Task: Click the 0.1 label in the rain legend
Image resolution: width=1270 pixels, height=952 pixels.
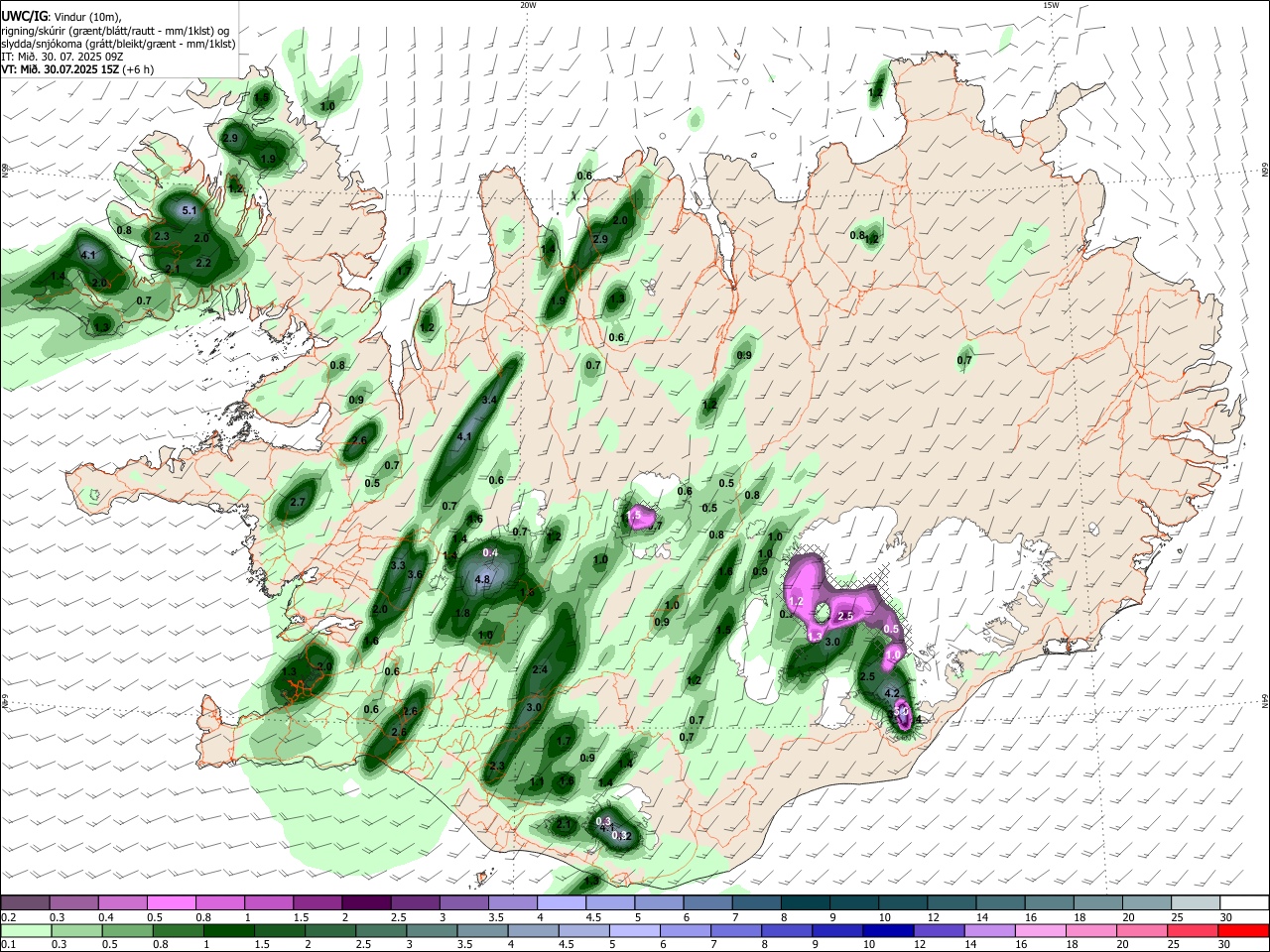Action: 7,945
